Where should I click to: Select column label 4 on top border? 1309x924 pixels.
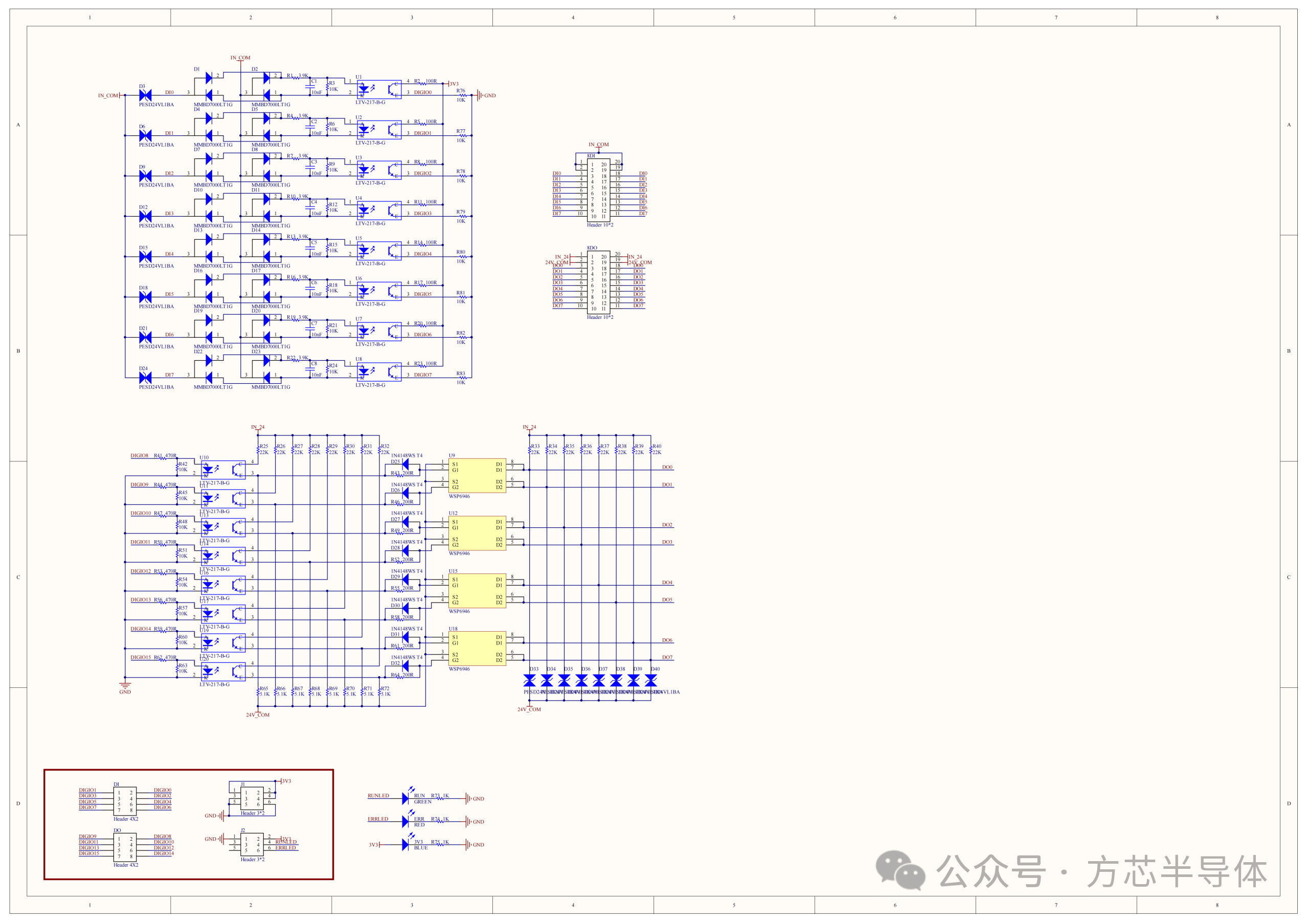pos(573,18)
